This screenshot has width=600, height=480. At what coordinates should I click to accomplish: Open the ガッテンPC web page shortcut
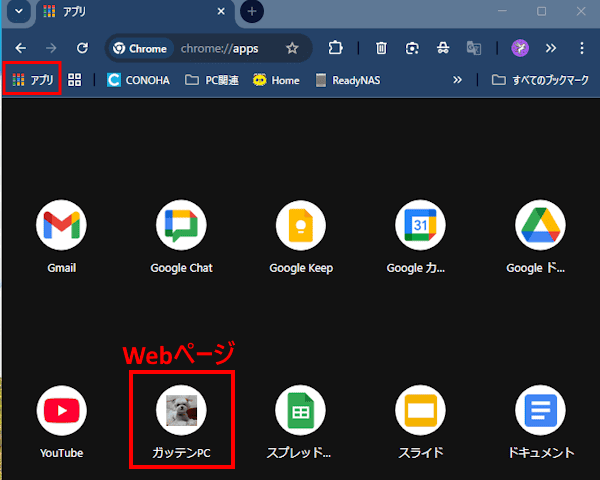(x=181, y=410)
